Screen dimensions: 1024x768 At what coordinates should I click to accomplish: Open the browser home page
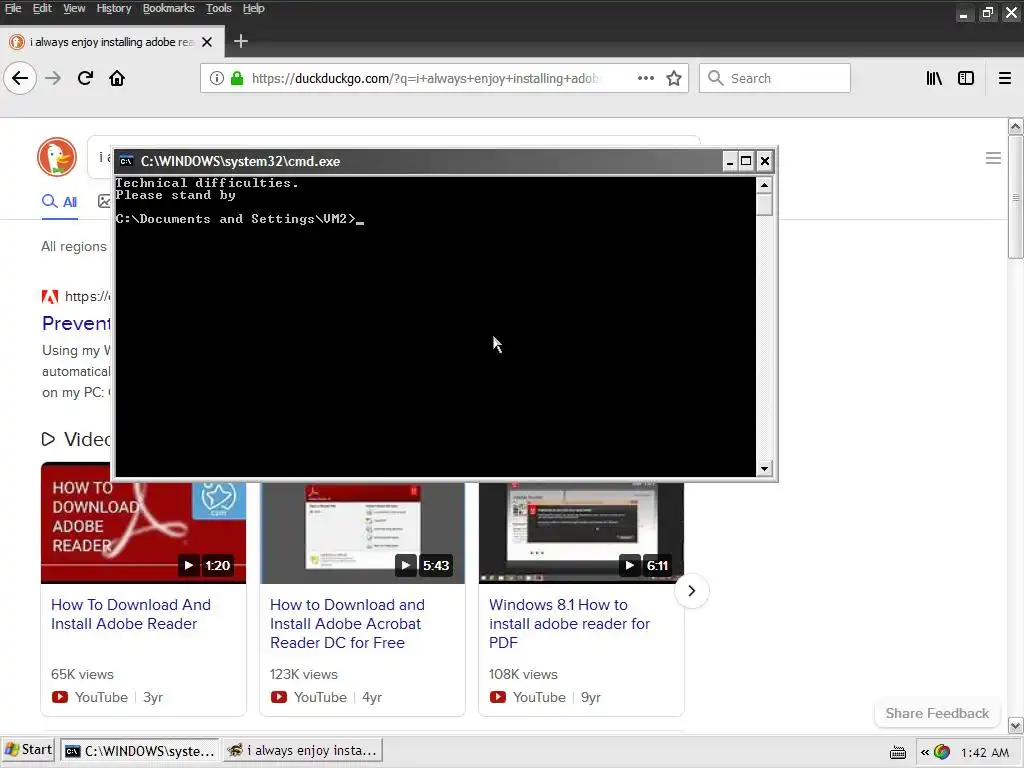coord(117,78)
